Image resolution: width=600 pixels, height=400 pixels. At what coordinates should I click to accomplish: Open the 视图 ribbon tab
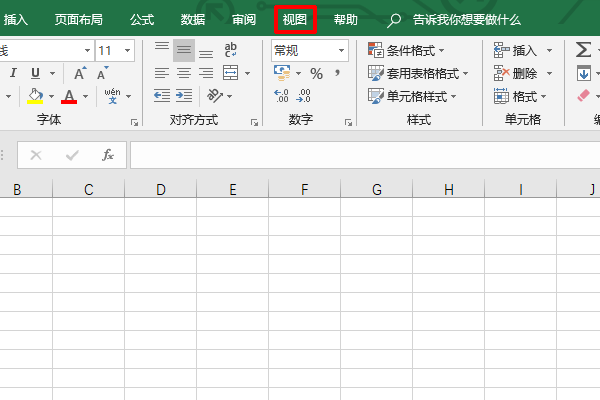click(295, 20)
